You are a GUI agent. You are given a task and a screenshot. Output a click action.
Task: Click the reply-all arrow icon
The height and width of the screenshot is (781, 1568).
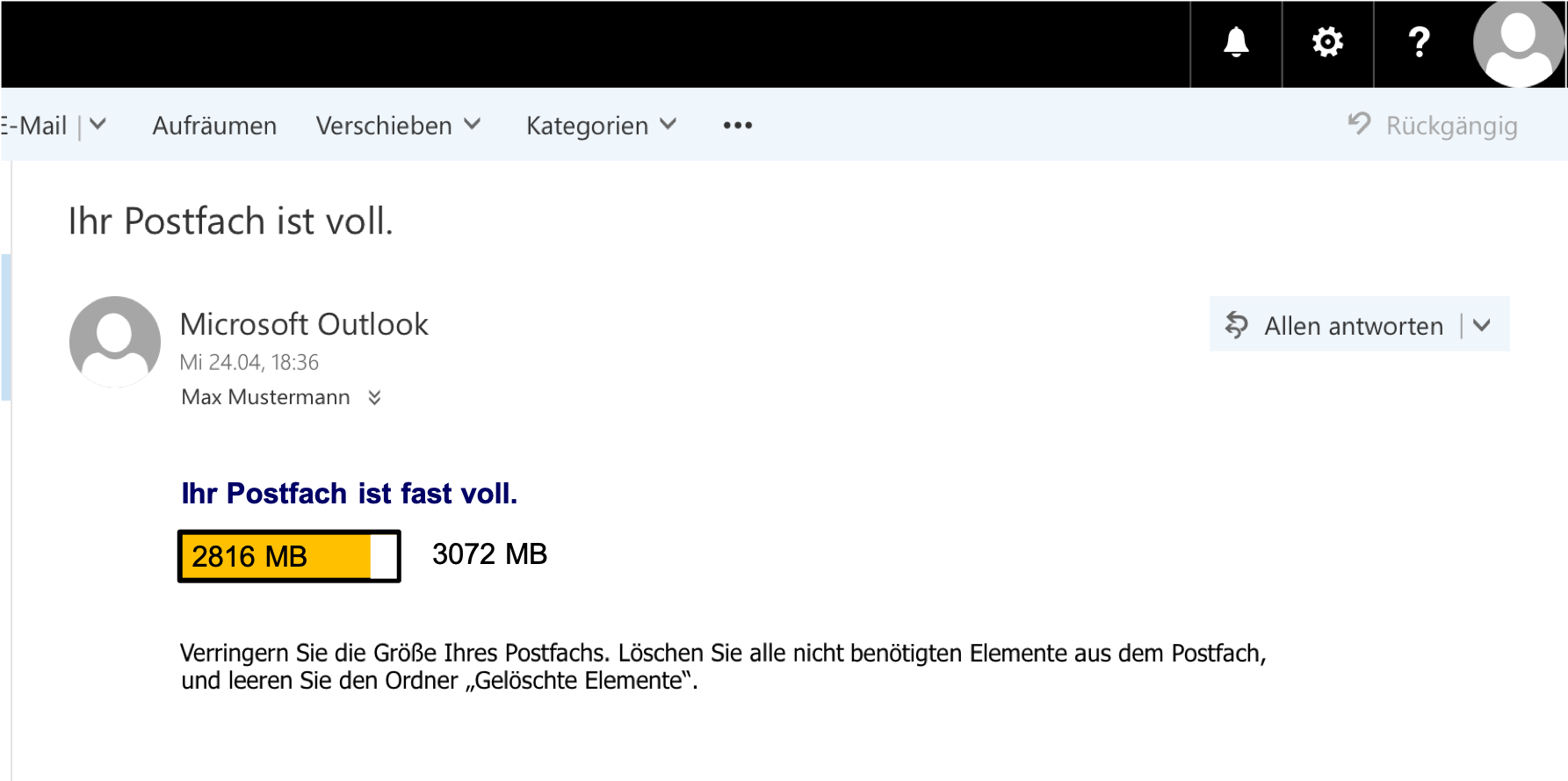click(1237, 325)
